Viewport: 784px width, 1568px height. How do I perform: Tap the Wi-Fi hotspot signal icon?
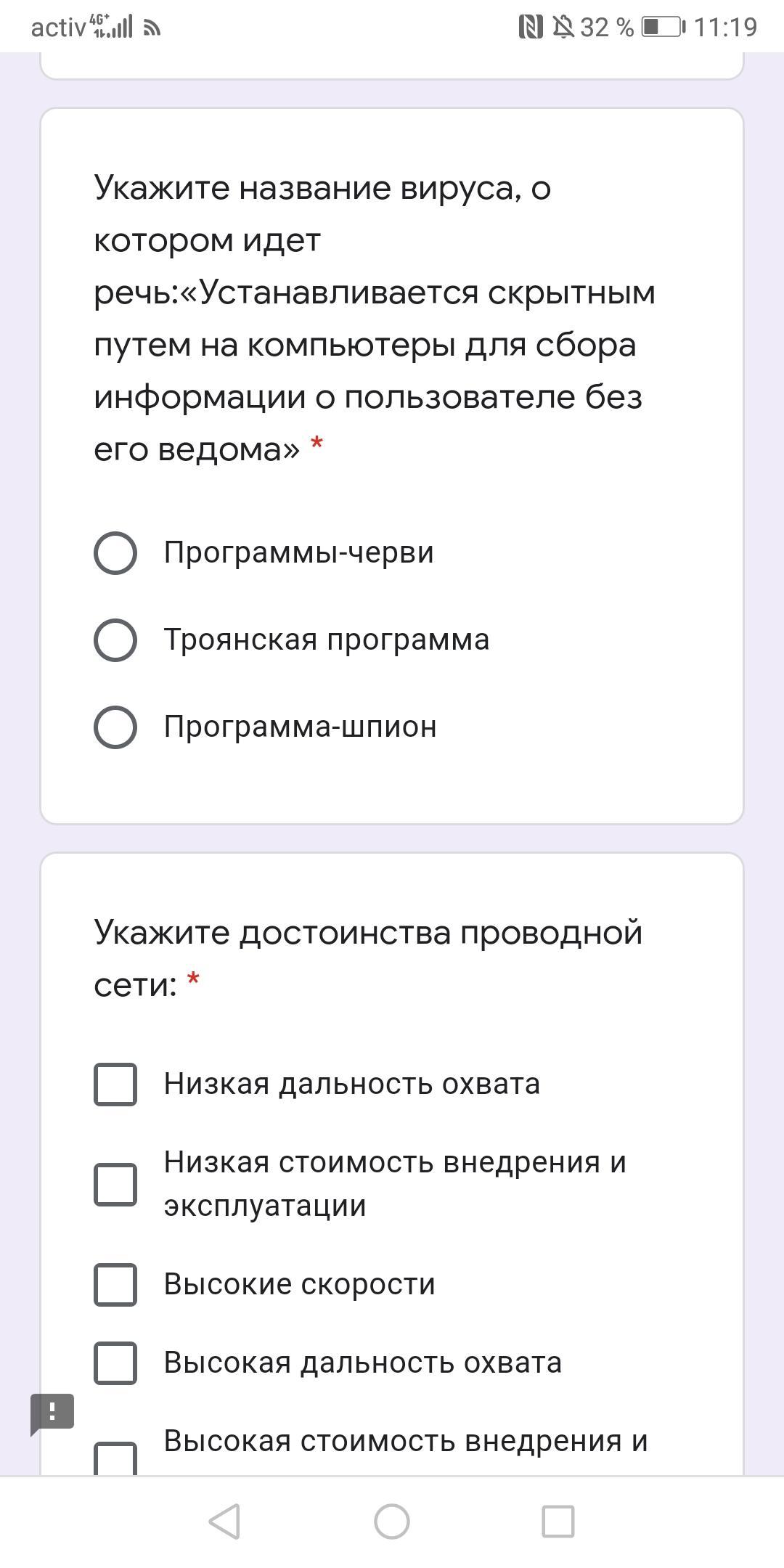(152, 28)
